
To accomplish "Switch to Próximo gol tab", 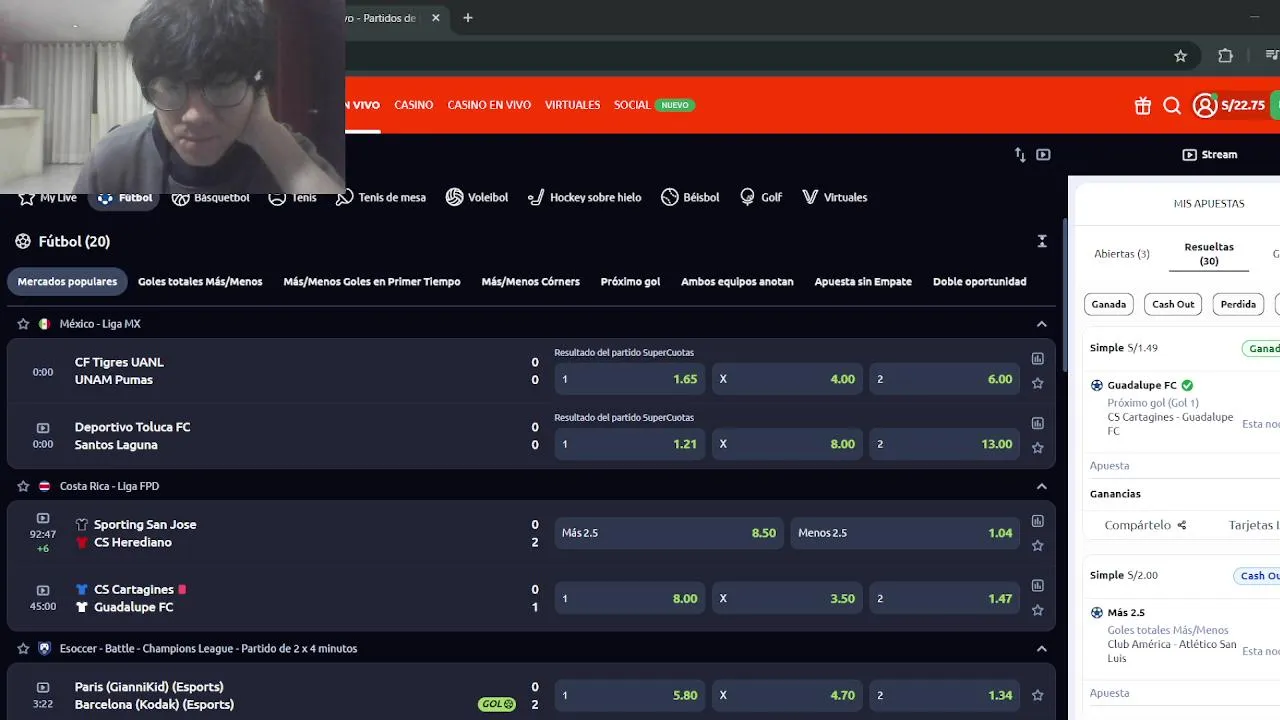I will [630, 282].
